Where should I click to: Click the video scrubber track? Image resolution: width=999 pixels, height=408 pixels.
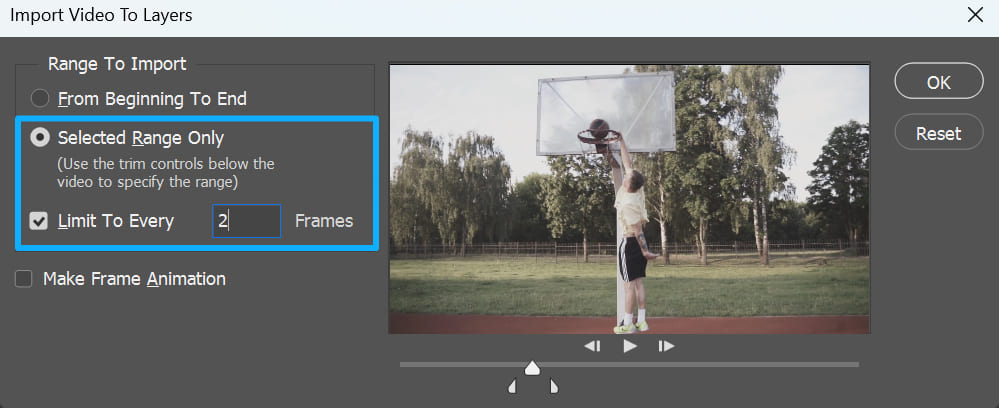tap(629, 365)
